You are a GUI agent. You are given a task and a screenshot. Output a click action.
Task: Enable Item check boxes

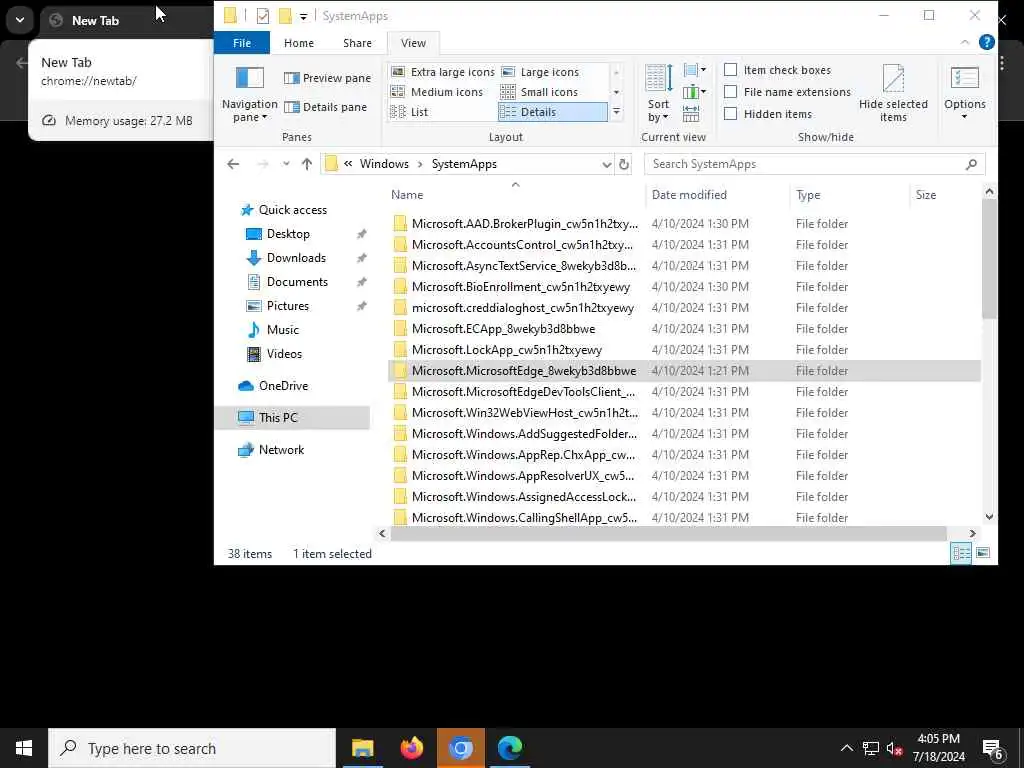tap(731, 70)
